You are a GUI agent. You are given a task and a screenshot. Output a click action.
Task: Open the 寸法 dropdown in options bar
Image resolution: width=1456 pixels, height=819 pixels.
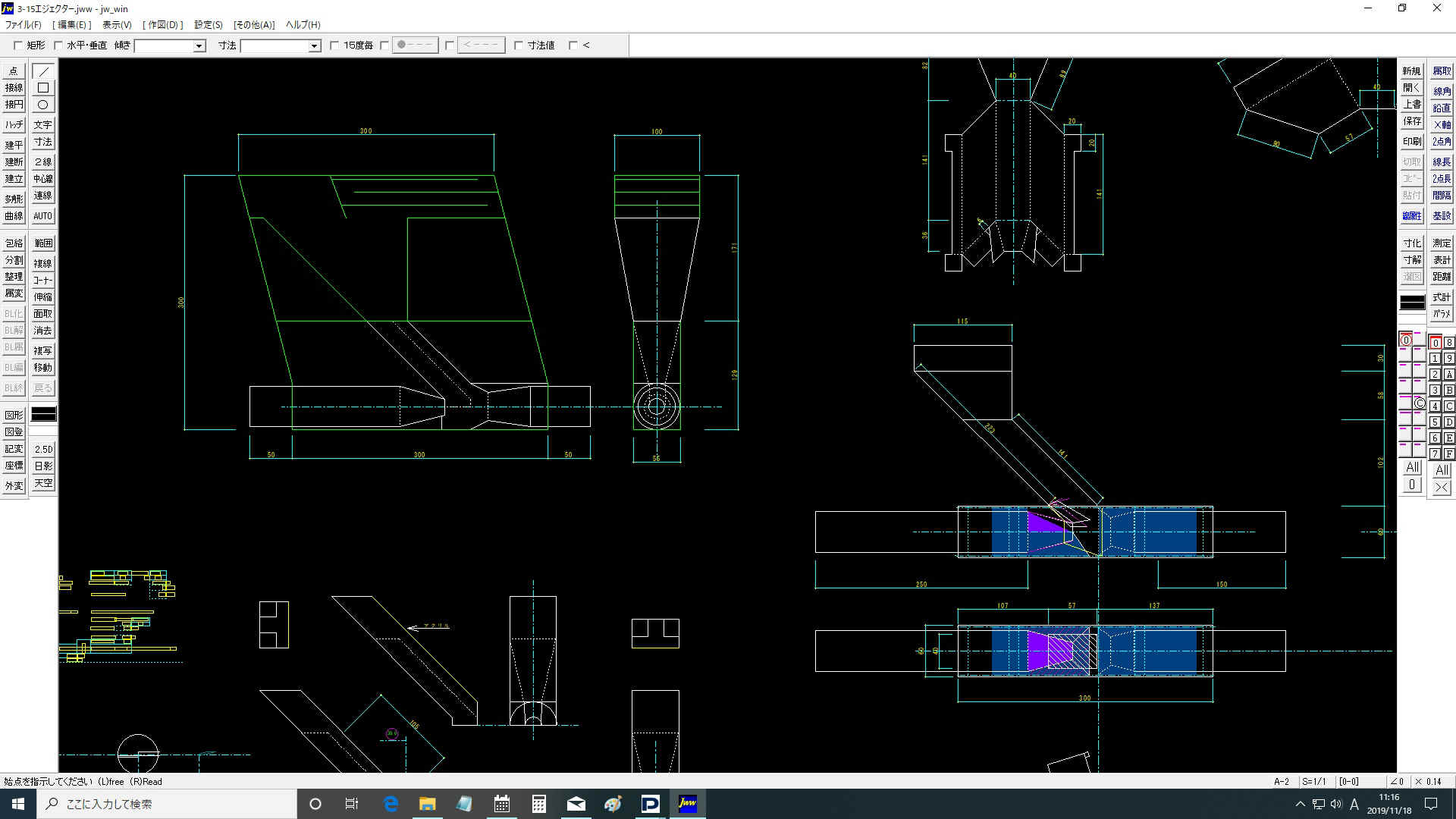(x=314, y=46)
